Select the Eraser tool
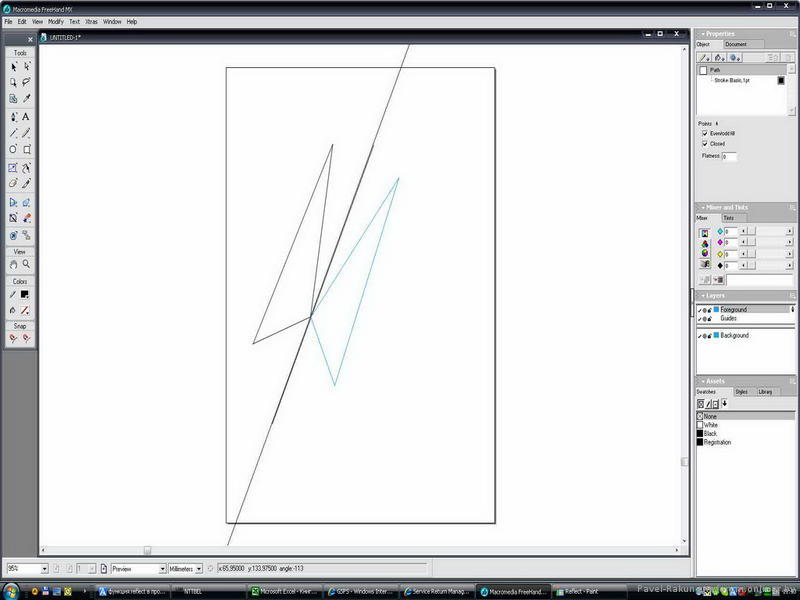 coord(13,183)
